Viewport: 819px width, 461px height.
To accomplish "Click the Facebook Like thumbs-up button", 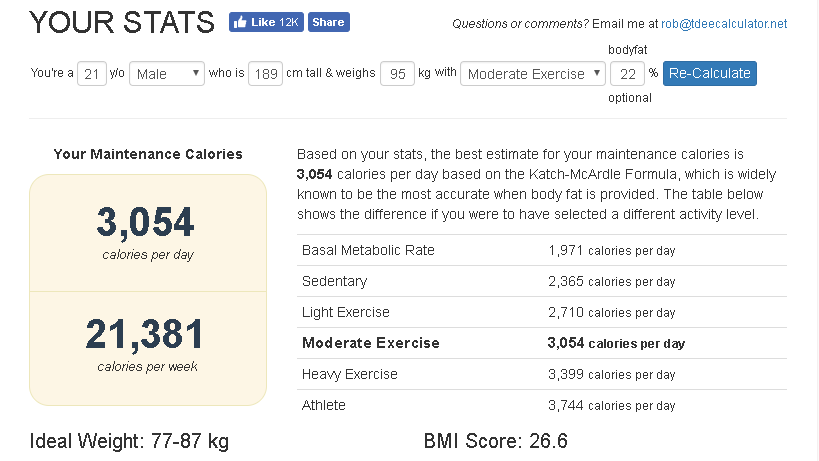I will point(266,22).
